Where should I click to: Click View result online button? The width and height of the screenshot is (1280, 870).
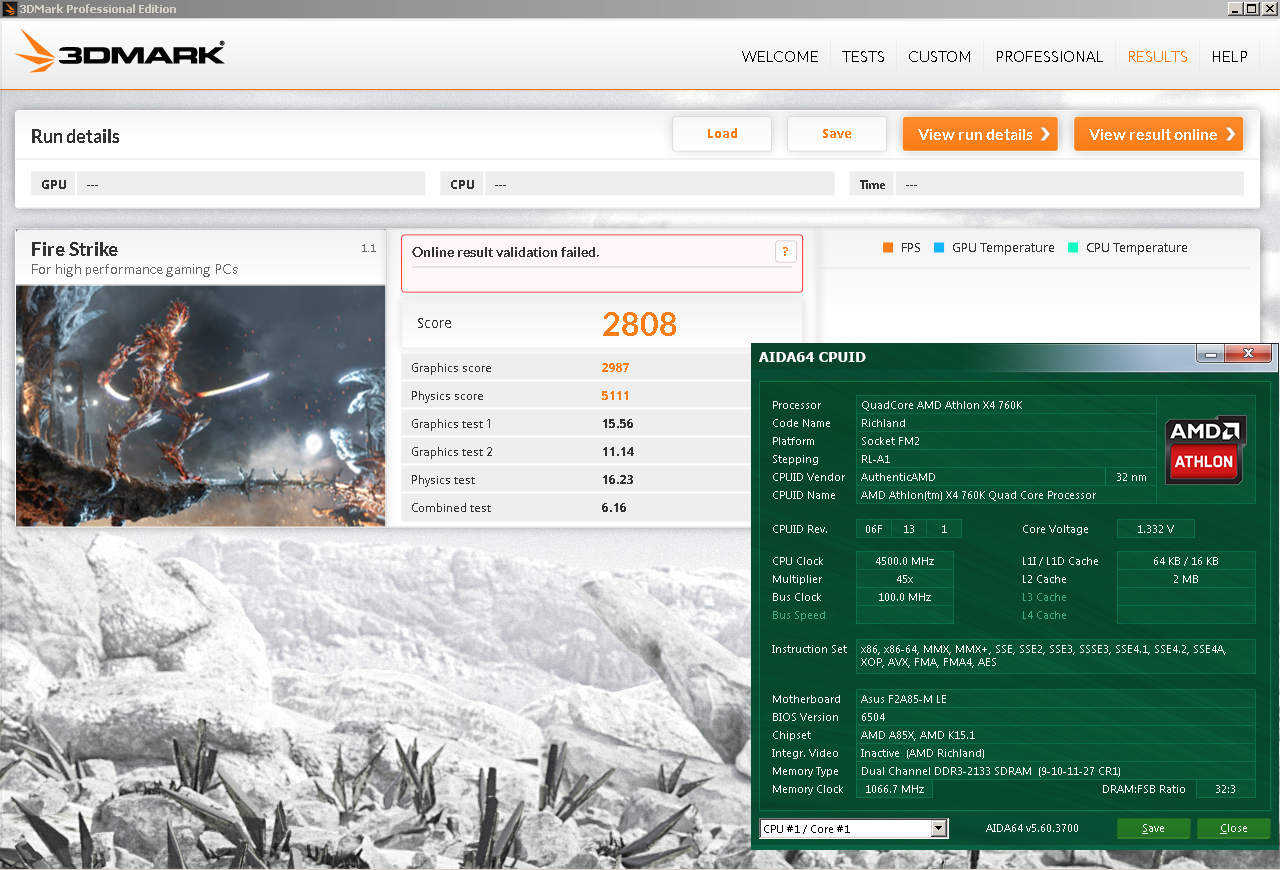coord(1158,134)
